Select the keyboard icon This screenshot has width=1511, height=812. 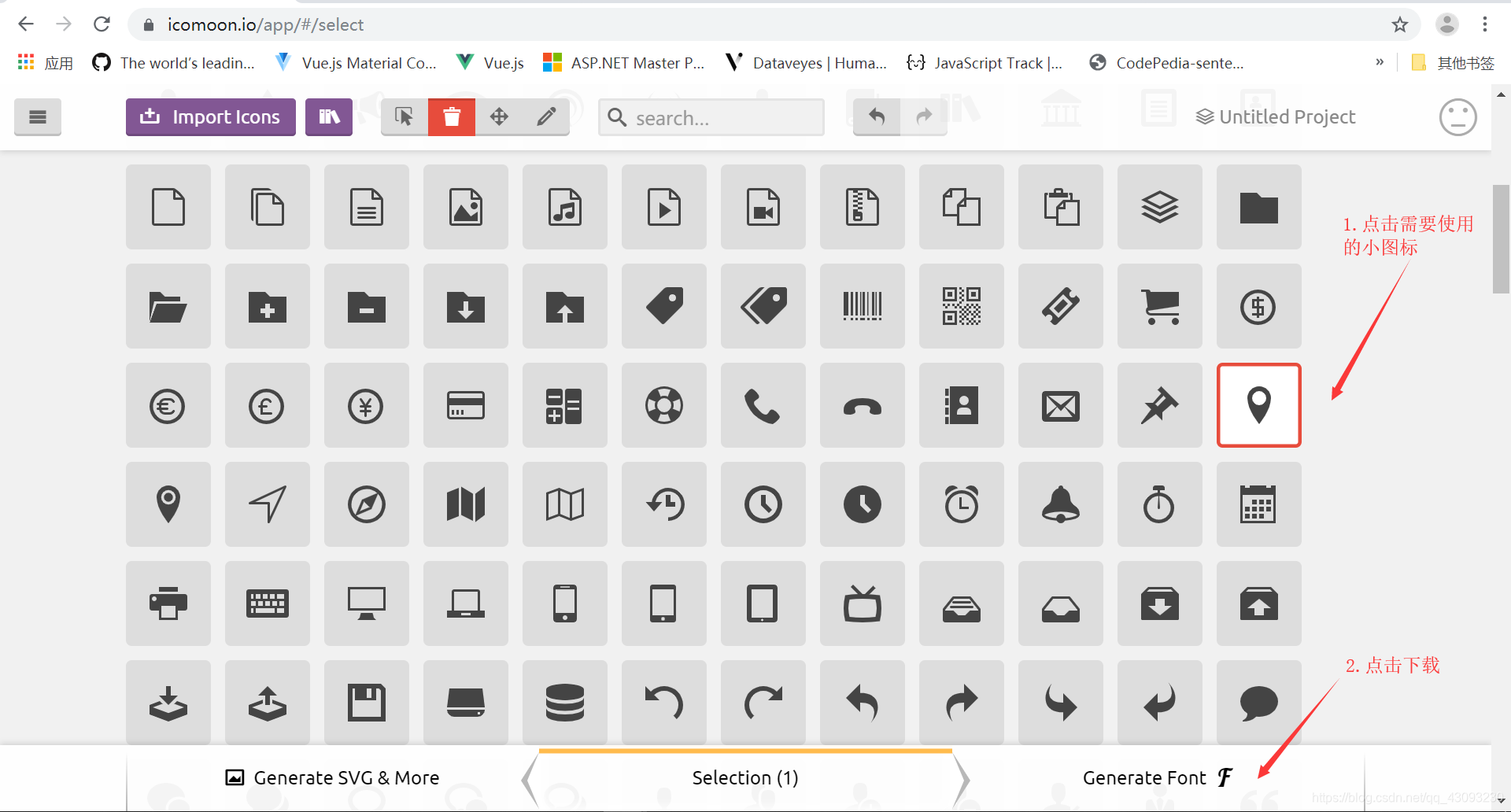tap(268, 603)
